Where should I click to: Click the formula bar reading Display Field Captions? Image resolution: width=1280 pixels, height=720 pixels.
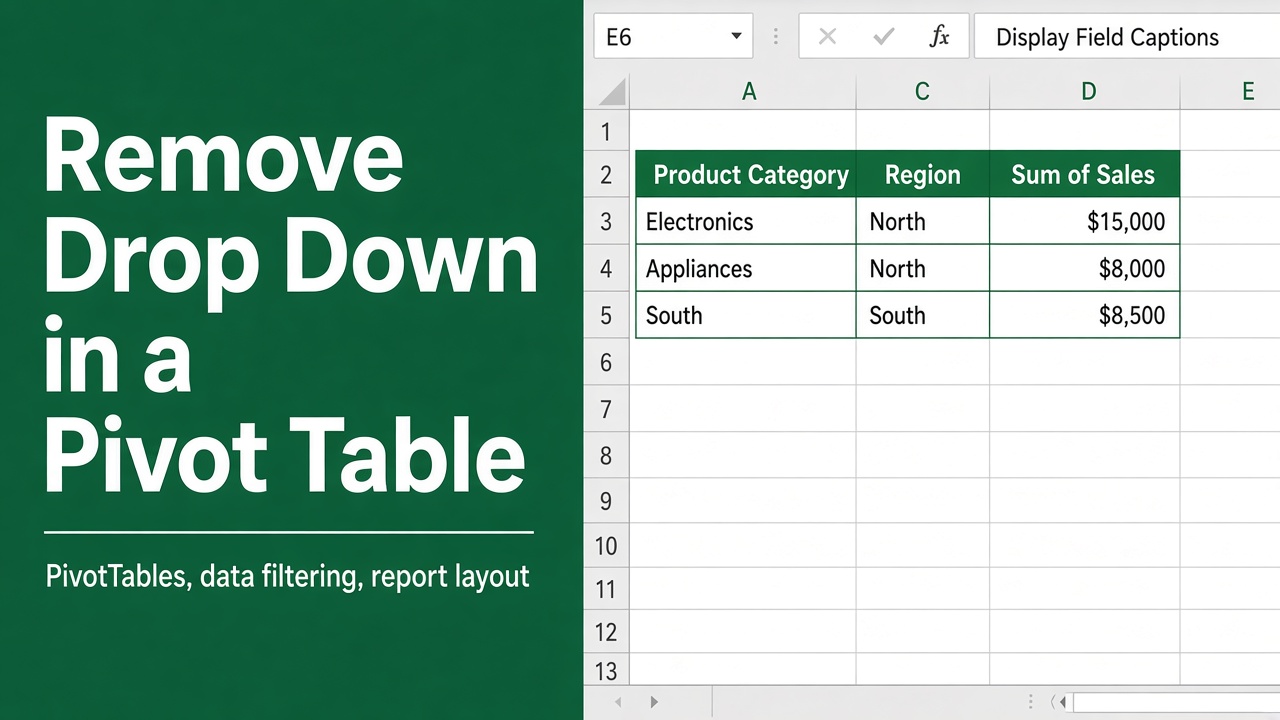click(1127, 37)
